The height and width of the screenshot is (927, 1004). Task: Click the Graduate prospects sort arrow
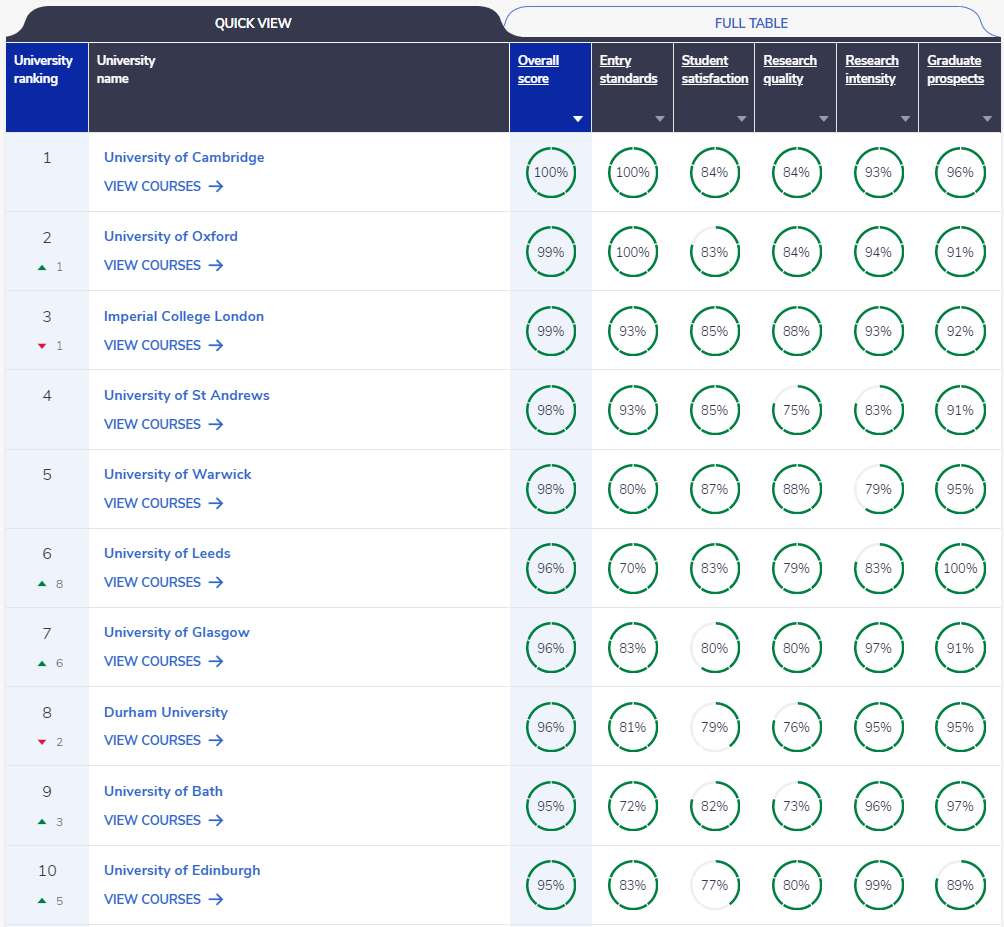click(987, 118)
